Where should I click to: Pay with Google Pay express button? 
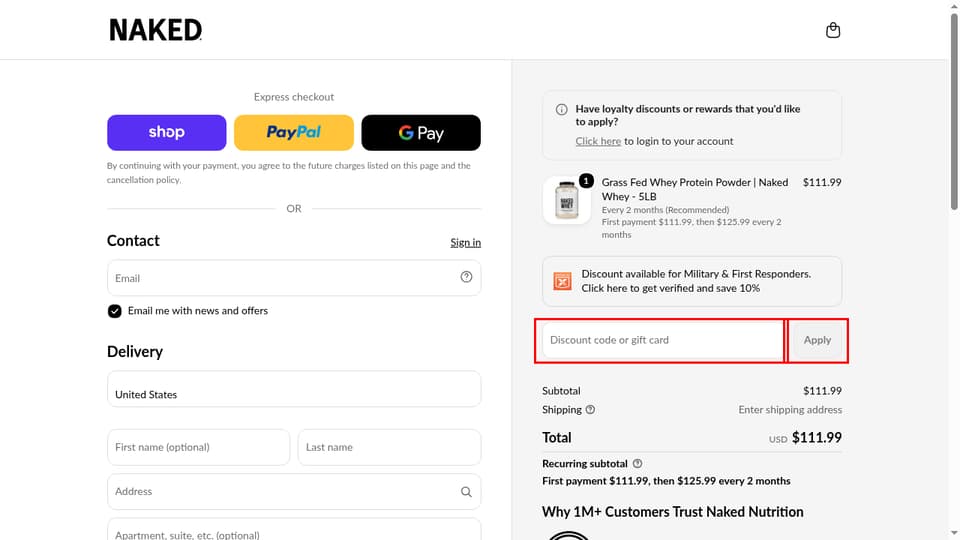(x=421, y=132)
